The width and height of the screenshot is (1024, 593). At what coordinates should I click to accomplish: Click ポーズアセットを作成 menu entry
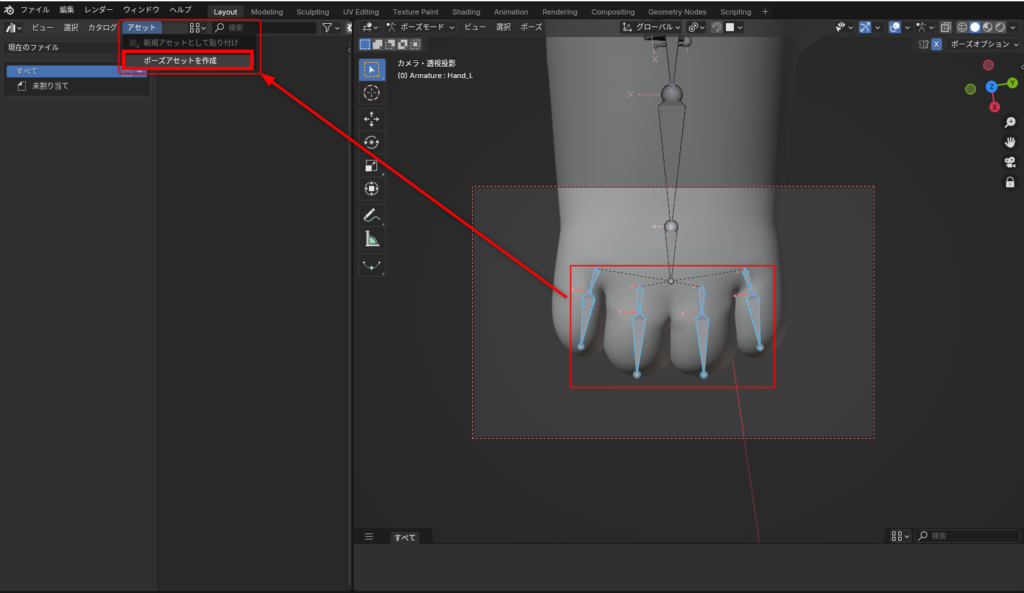click(x=186, y=61)
